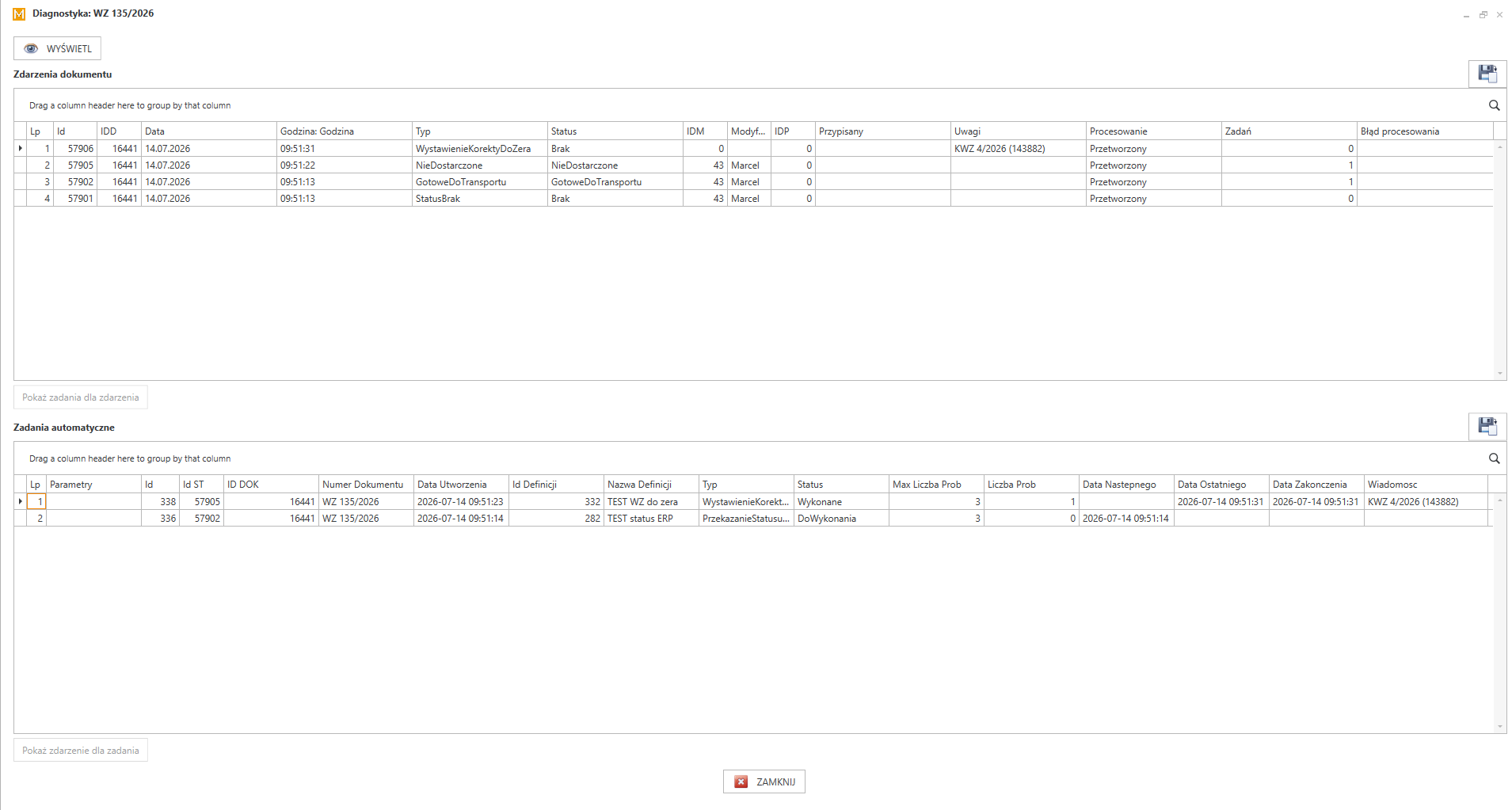The image size is (1512, 810).
Task: Sort events by the Procesowanie column header
Action: pyautogui.click(x=1153, y=131)
